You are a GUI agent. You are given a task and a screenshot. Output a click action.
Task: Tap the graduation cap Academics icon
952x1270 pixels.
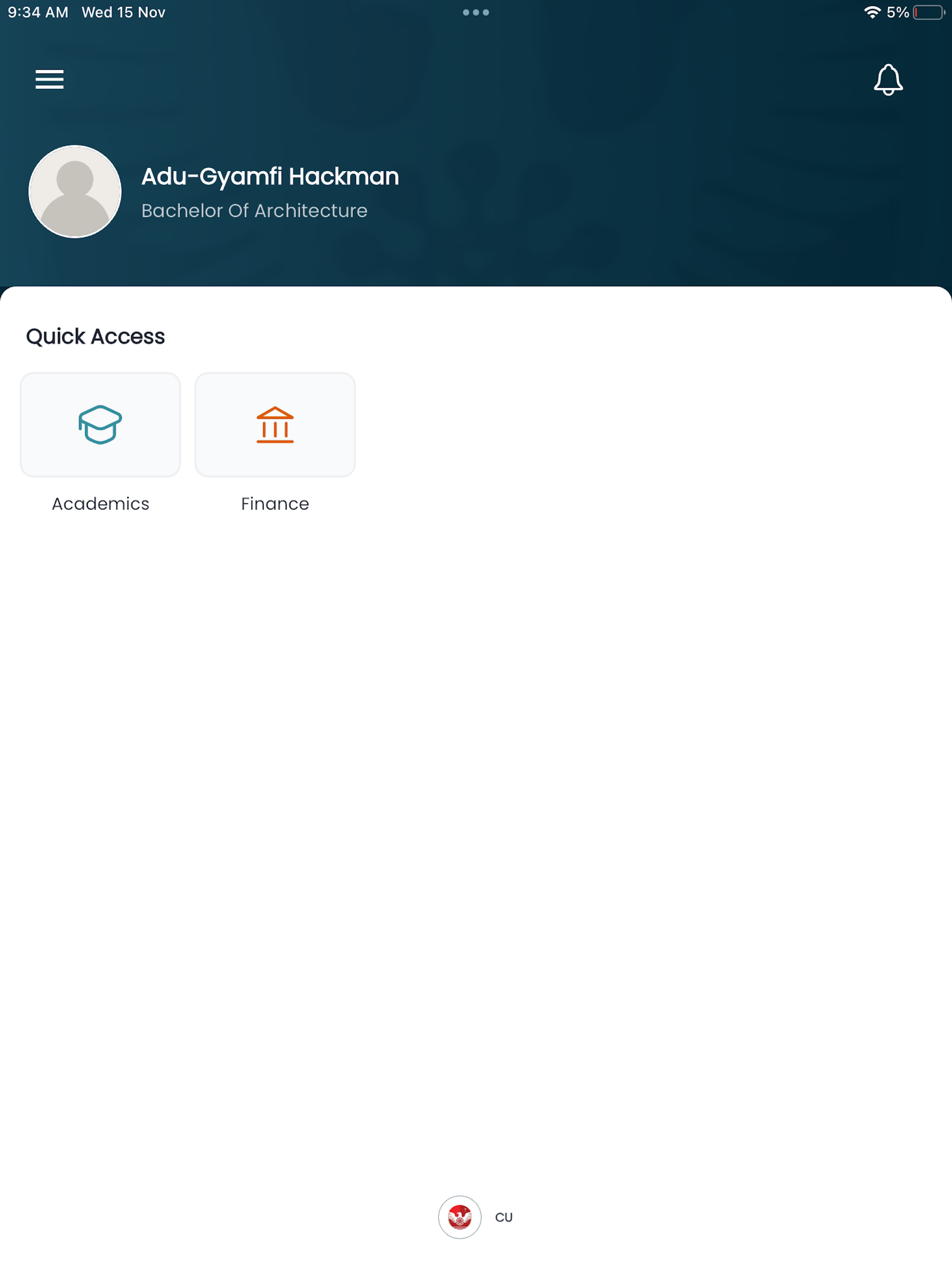(100, 425)
